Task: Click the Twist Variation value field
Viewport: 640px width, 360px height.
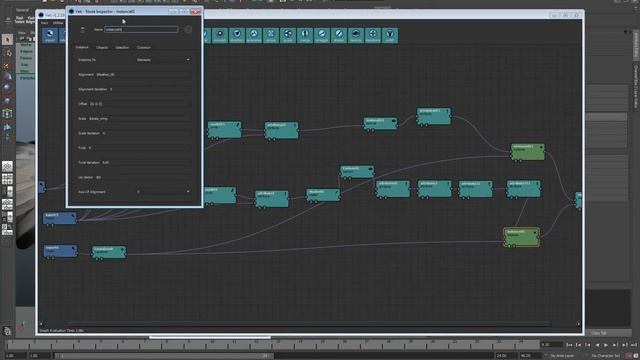Action: 146,162
